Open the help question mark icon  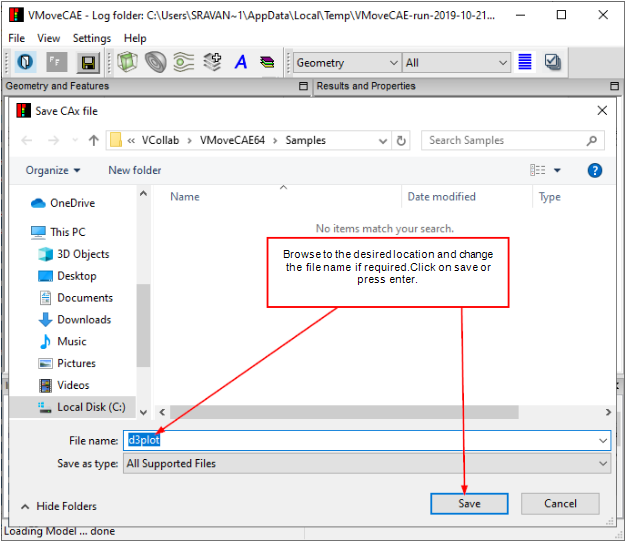(x=594, y=170)
